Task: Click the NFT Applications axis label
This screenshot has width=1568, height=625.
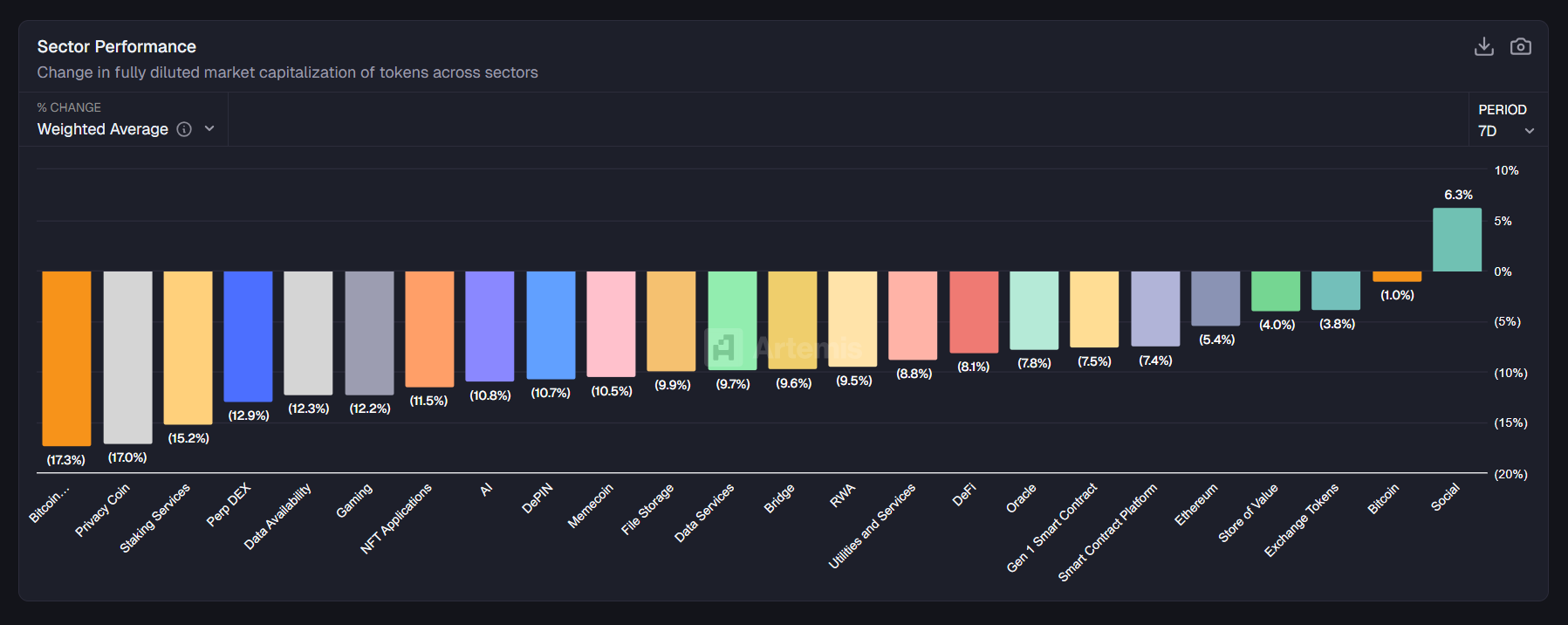Action: [x=397, y=519]
